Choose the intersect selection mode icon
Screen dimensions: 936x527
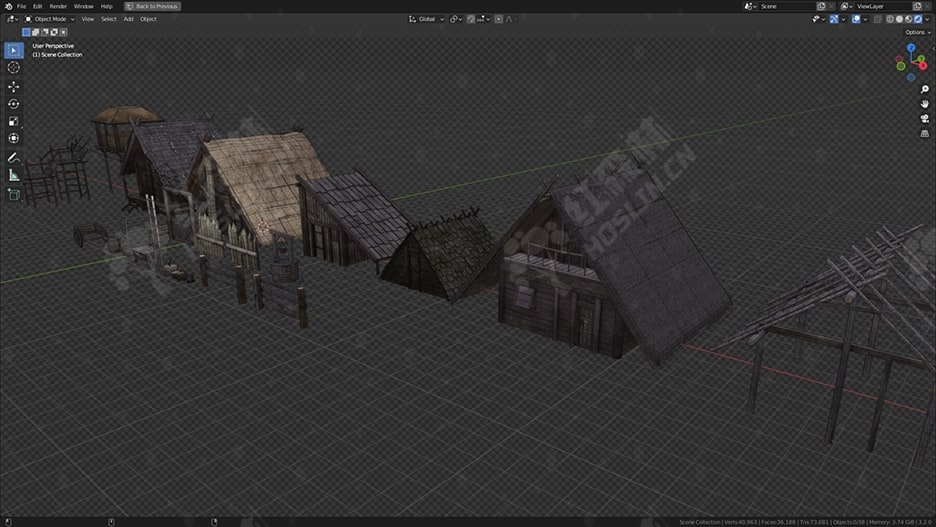tap(63, 32)
